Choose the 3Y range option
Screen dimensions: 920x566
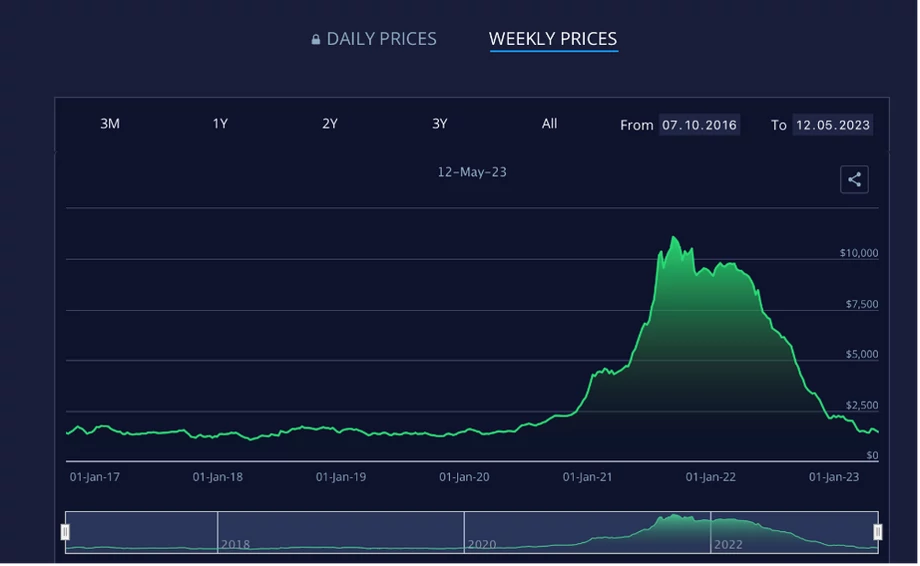[x=441, y=124]
